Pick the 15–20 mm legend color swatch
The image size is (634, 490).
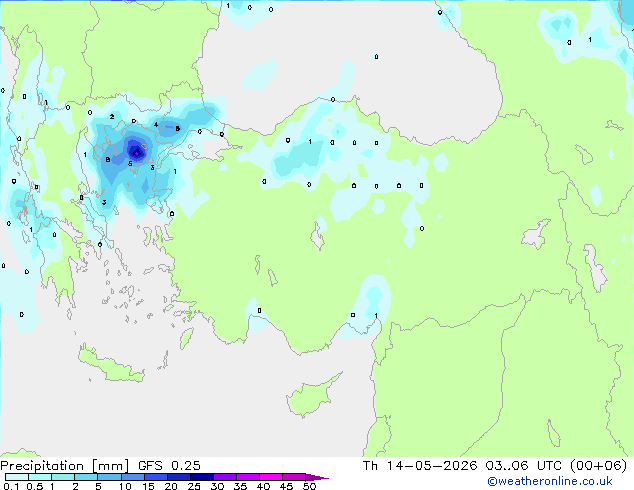[x=155, y=477]
